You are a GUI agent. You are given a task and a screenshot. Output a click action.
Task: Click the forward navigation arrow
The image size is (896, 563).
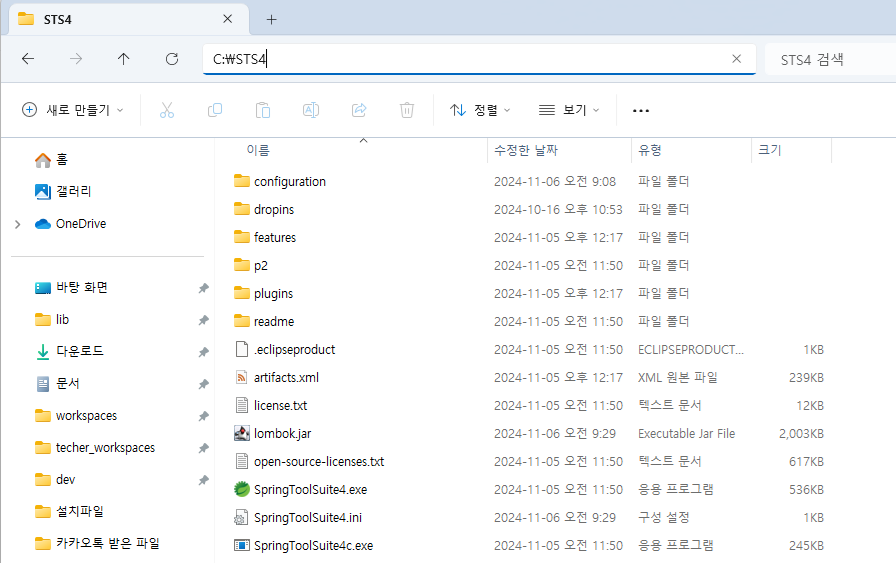click(76, 59)
